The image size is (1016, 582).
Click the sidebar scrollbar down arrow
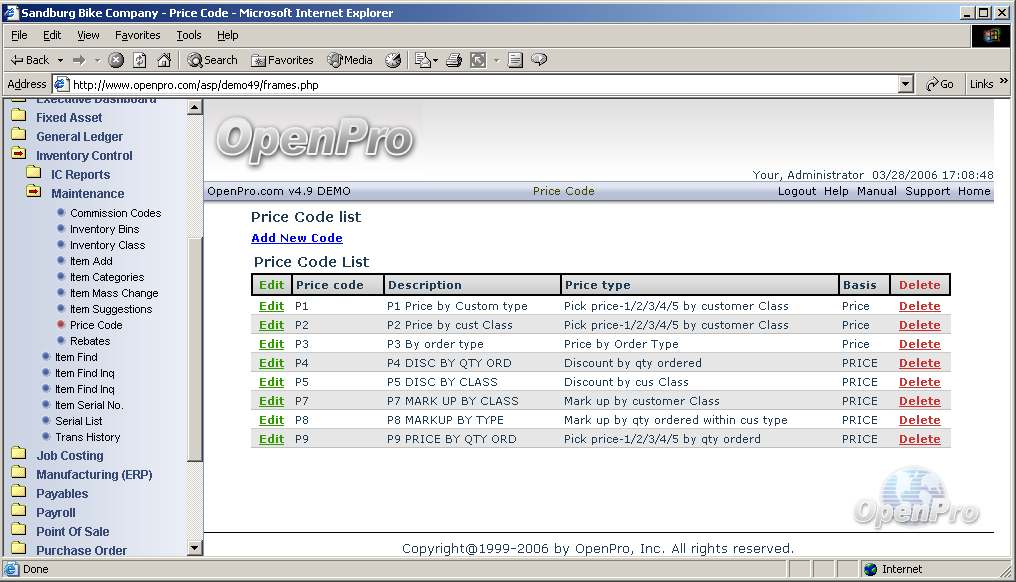tap(195, 548)
